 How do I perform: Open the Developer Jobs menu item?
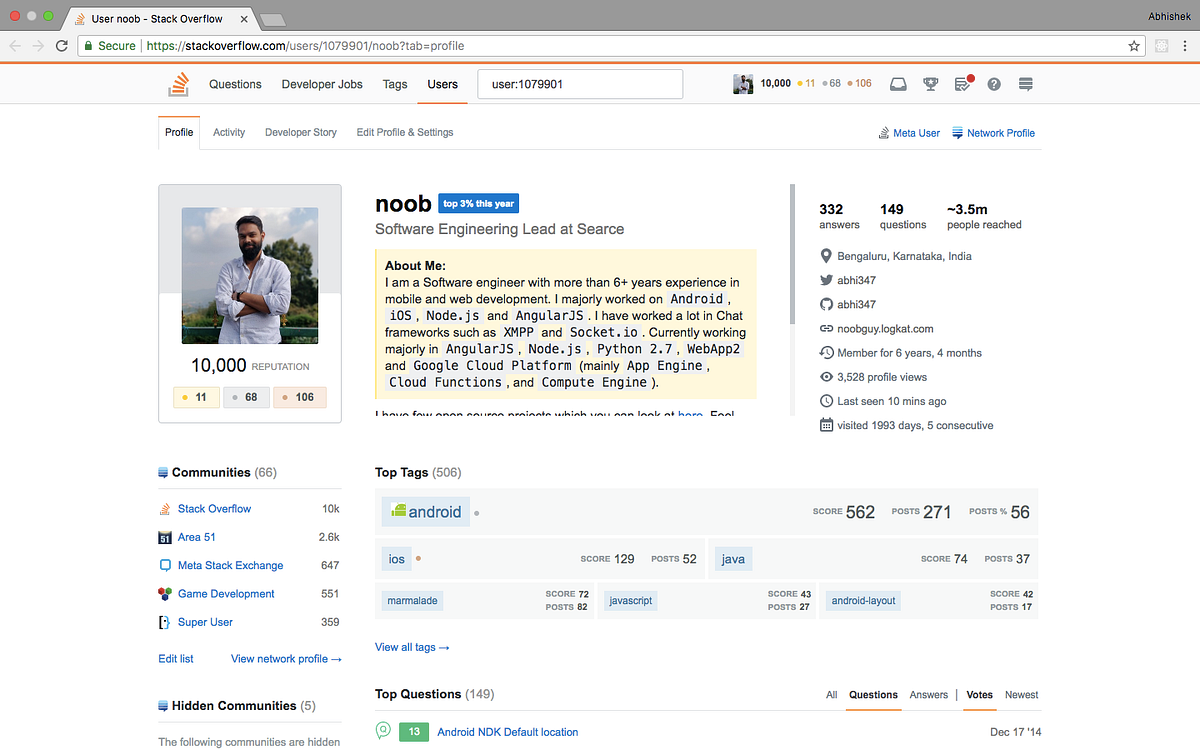pos(321,84)
